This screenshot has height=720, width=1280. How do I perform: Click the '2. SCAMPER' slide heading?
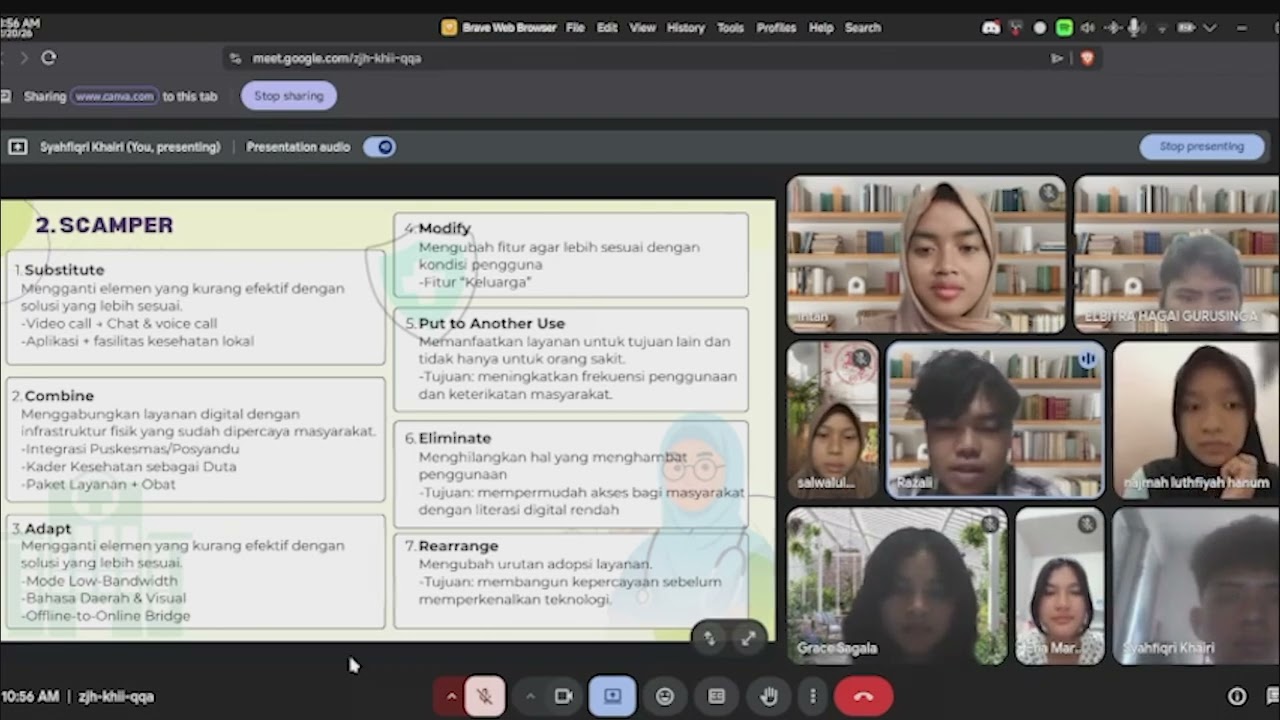click(x=104, y=225)
